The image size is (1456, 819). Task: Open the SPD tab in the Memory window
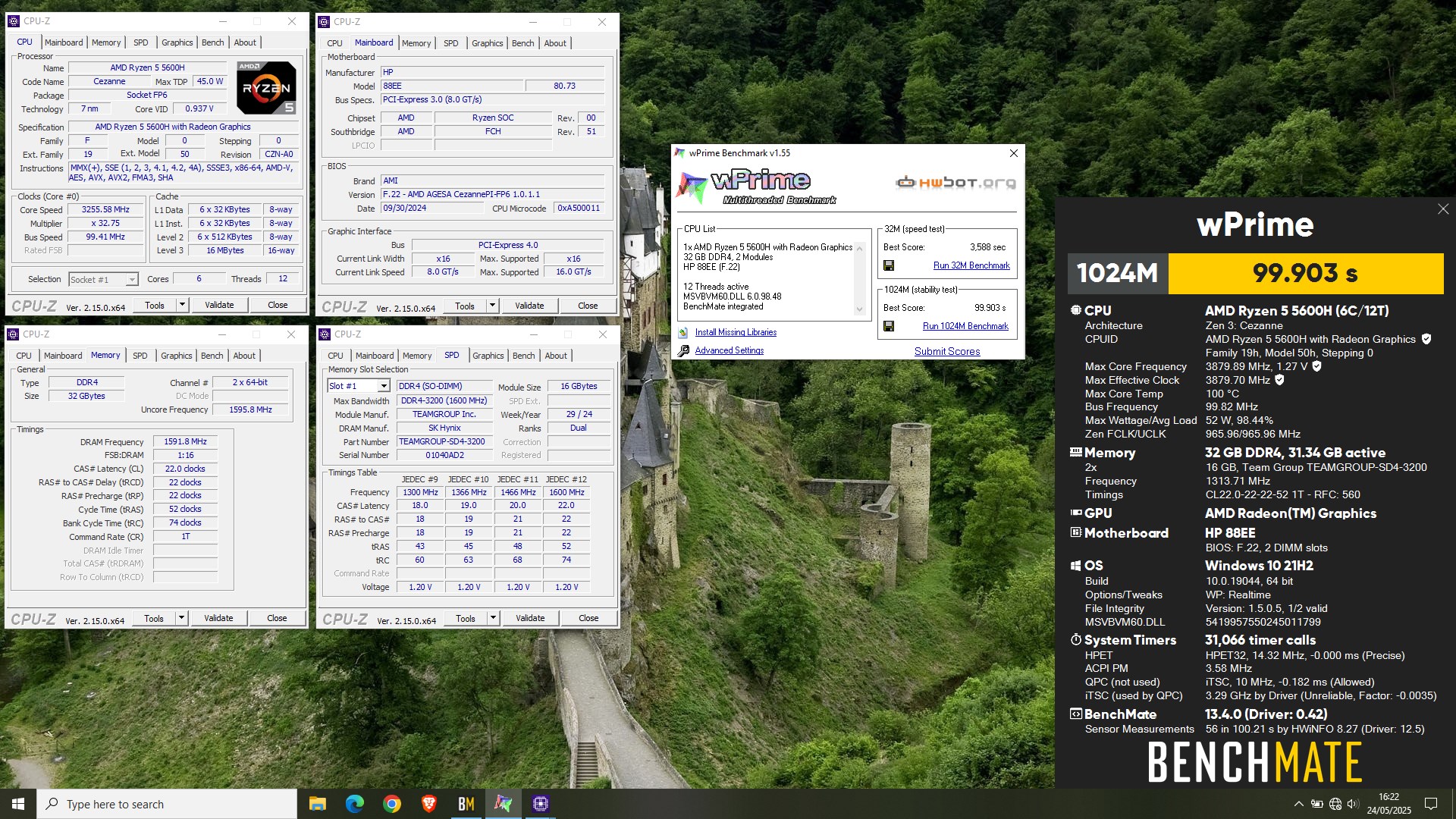[x=140, y=356]
